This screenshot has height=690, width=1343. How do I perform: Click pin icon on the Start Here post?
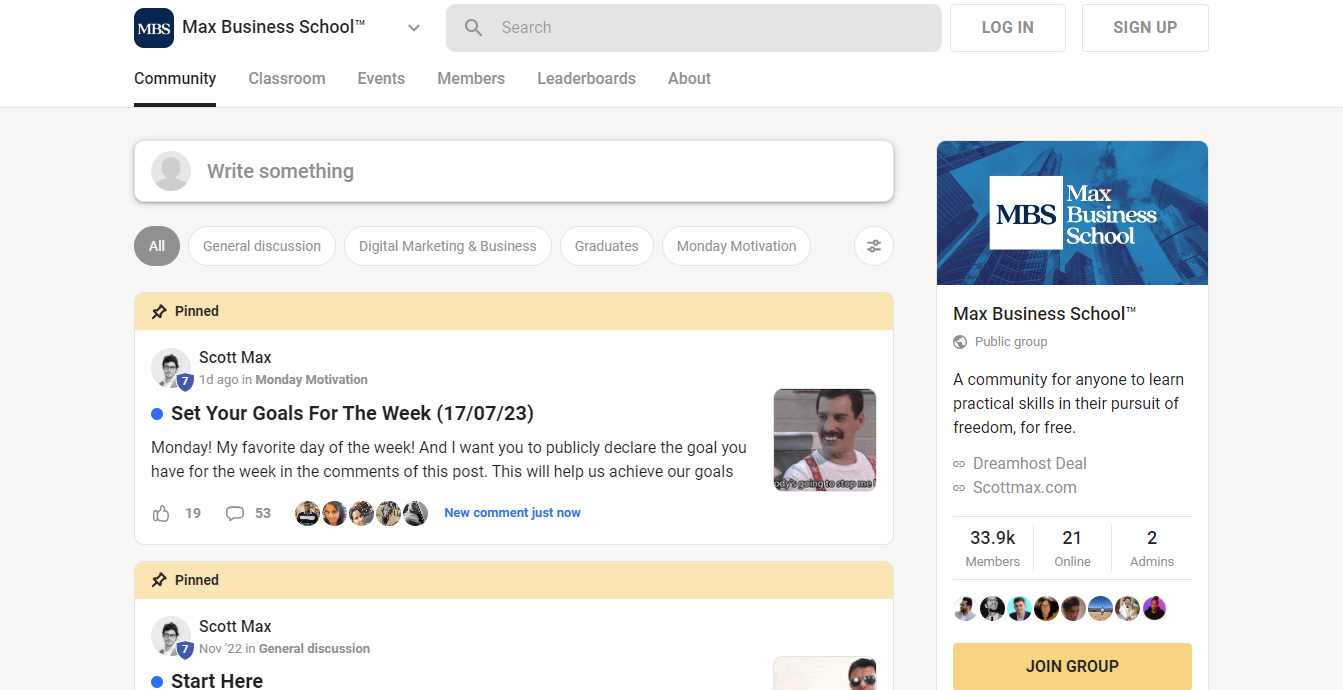[x=159, y=580]
